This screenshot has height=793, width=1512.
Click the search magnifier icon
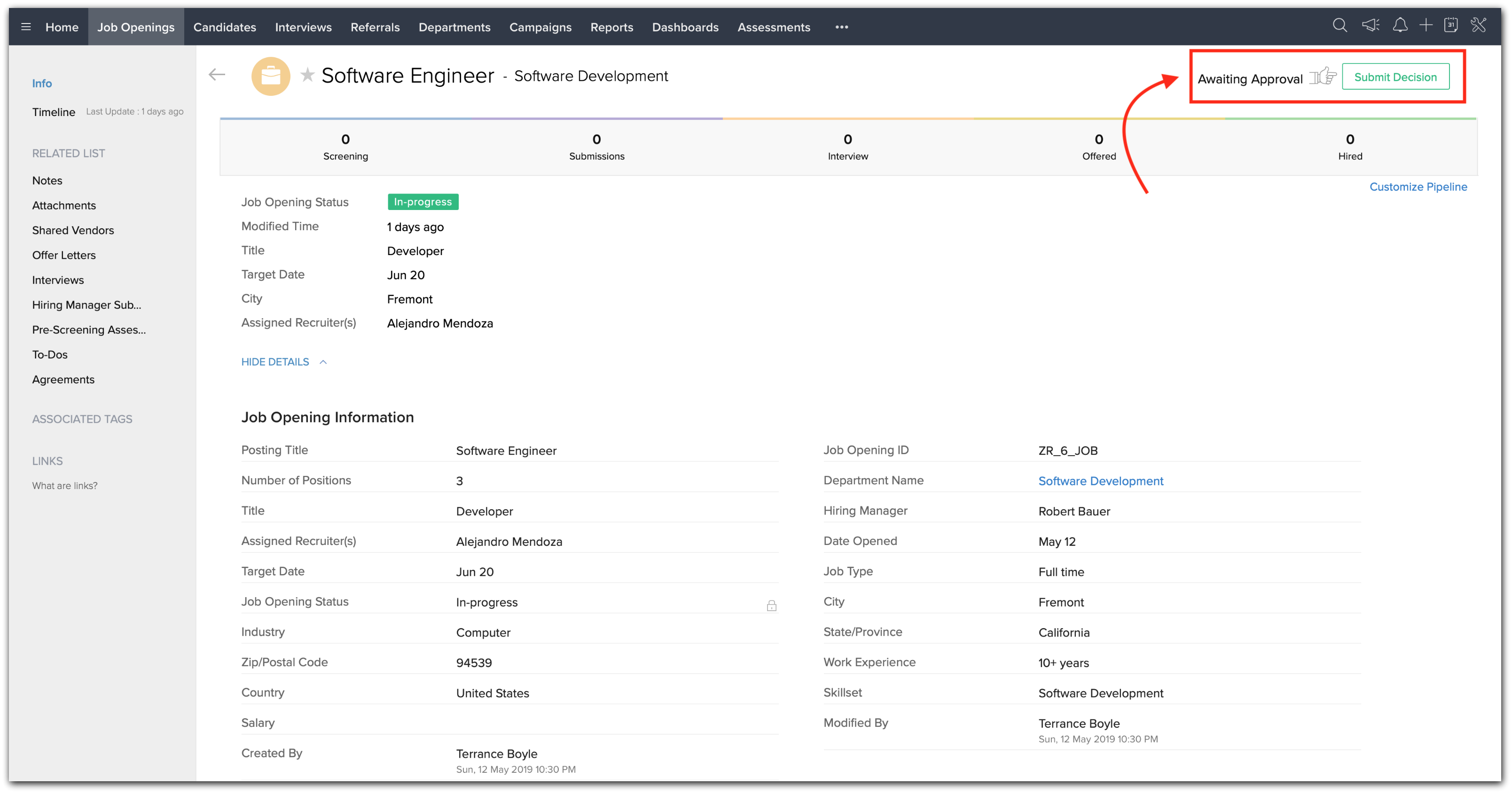click(1340, 26)
